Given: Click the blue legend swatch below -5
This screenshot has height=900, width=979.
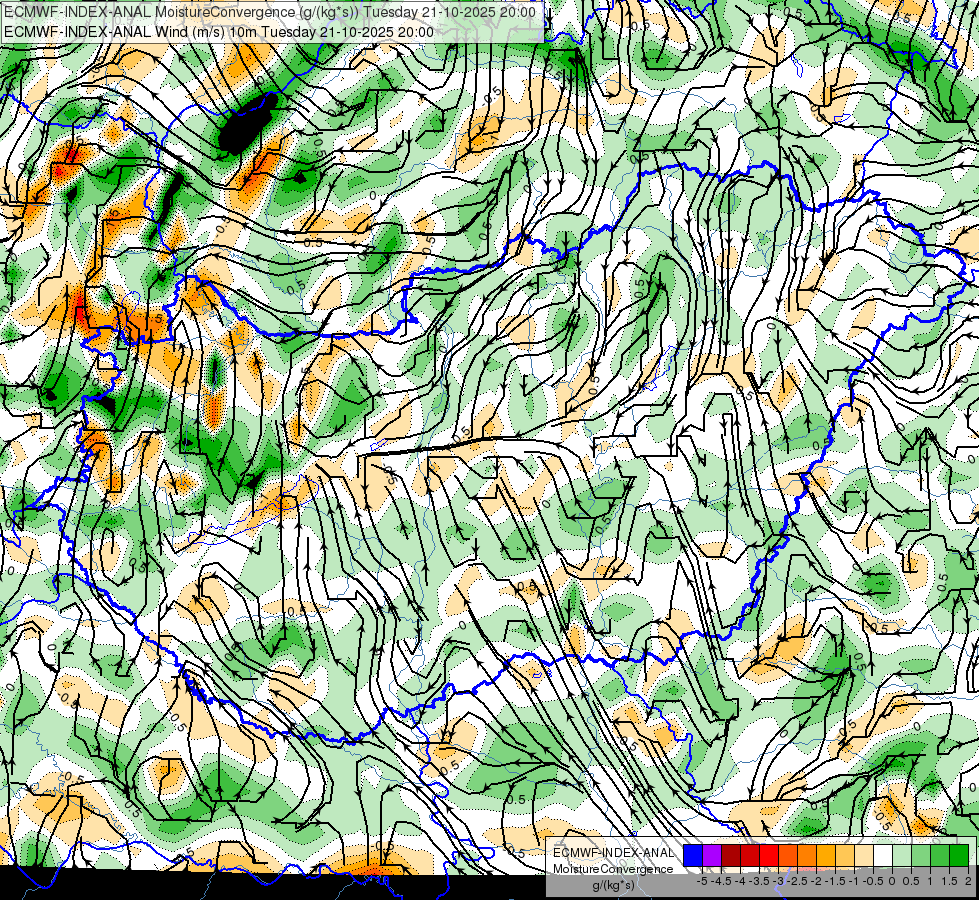Looking at the screenshot, I should [x=693, y=856].
